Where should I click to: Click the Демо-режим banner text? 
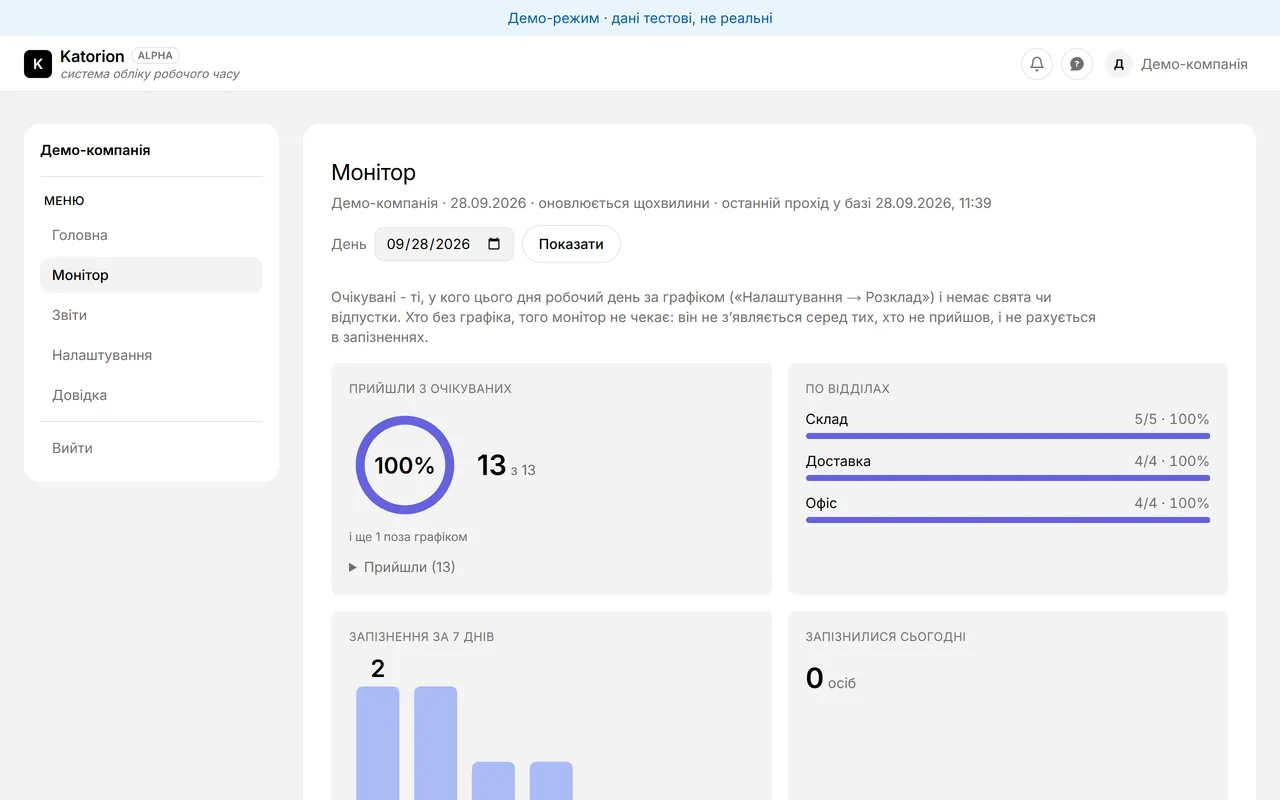pos(640,18)
